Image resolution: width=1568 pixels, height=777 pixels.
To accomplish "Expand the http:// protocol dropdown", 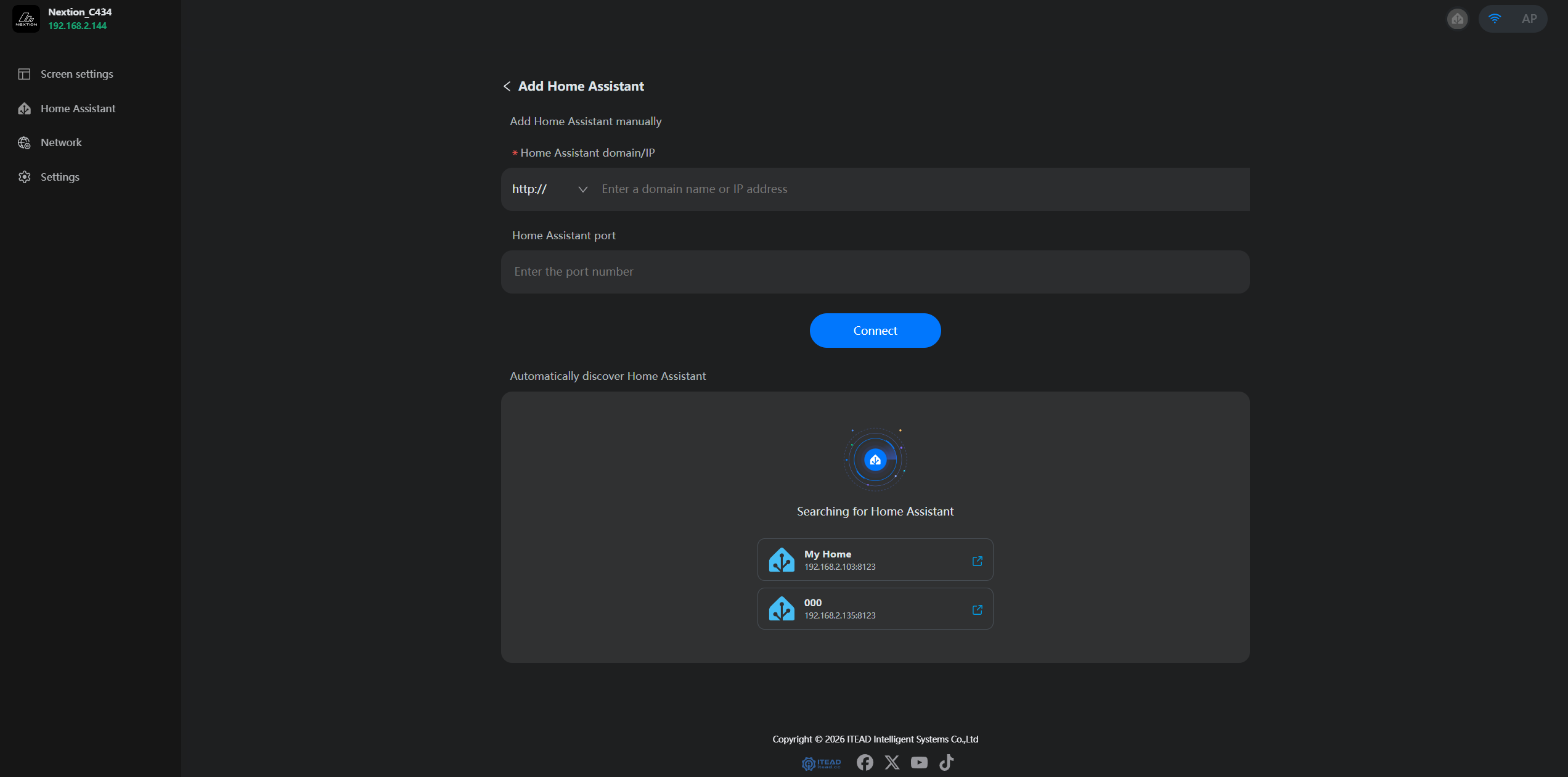I will (549, 189).
